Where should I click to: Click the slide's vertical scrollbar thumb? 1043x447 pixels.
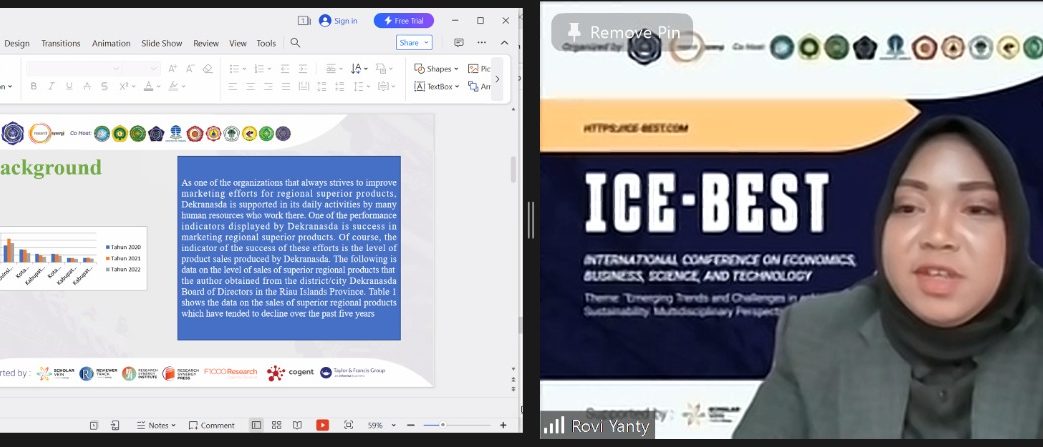point(514,169)
